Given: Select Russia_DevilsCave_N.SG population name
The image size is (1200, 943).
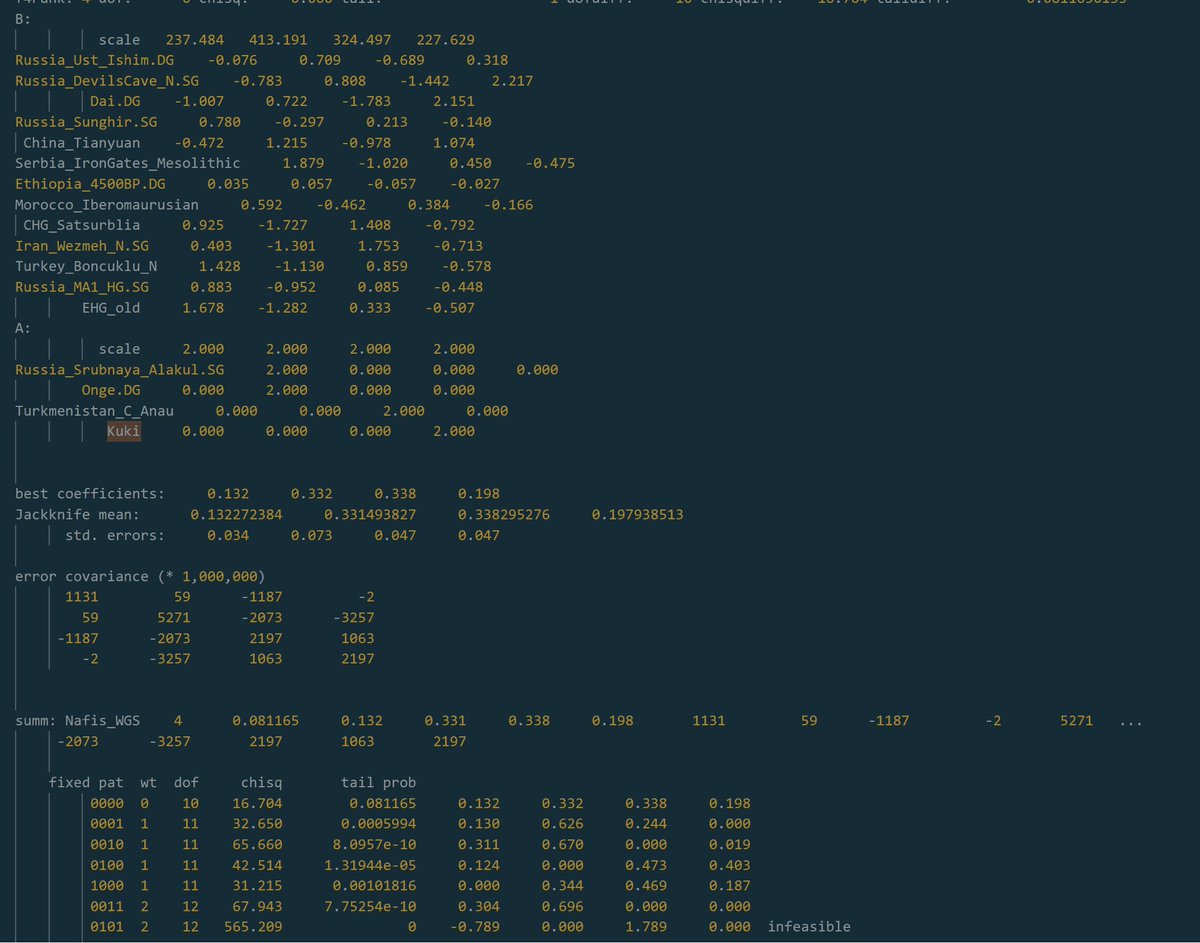Looking at the screenshot, I should pyautogui.click(x=107, y=80).
